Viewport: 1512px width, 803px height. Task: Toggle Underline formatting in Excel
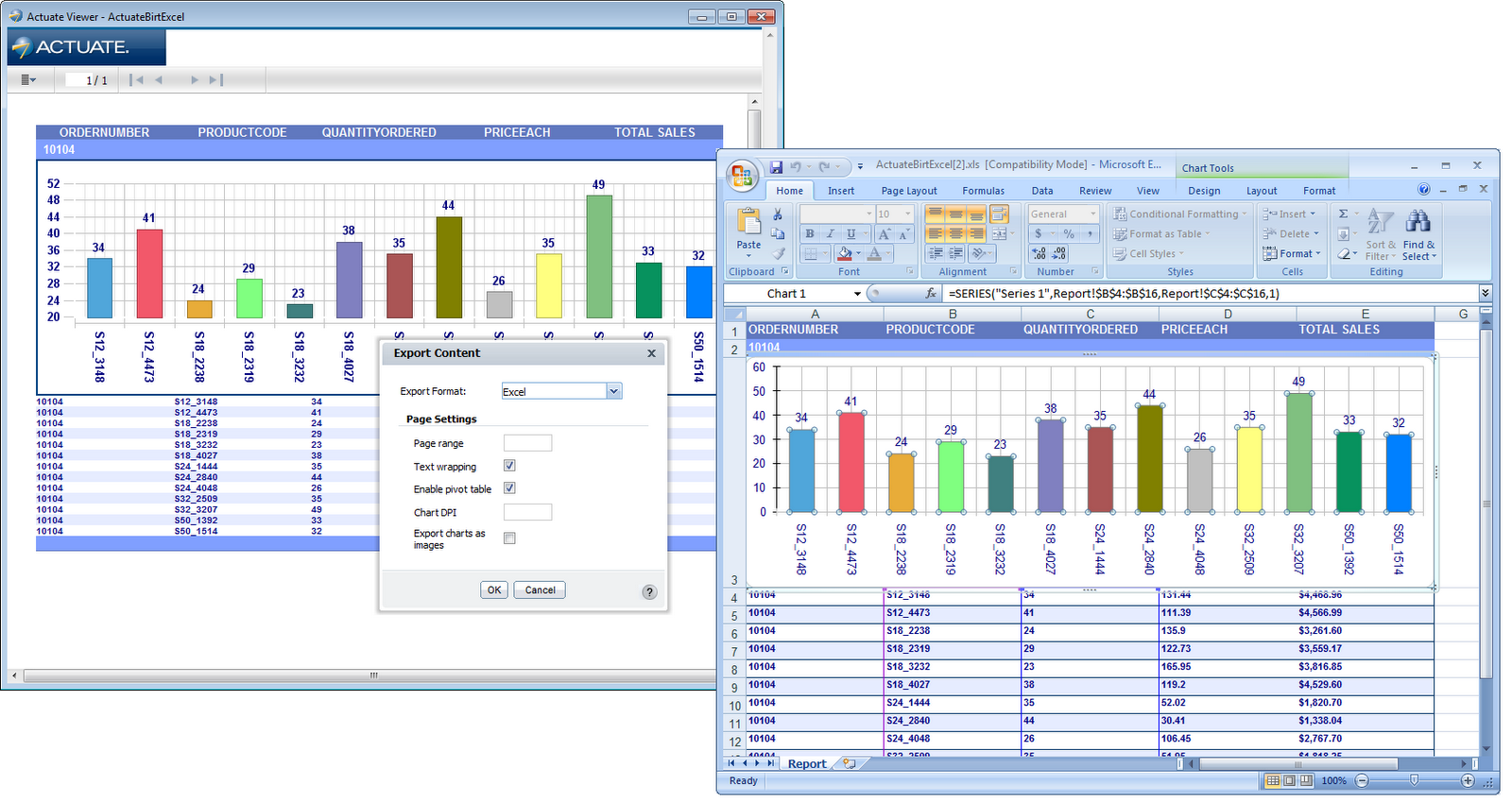click(x=851, y=234)
